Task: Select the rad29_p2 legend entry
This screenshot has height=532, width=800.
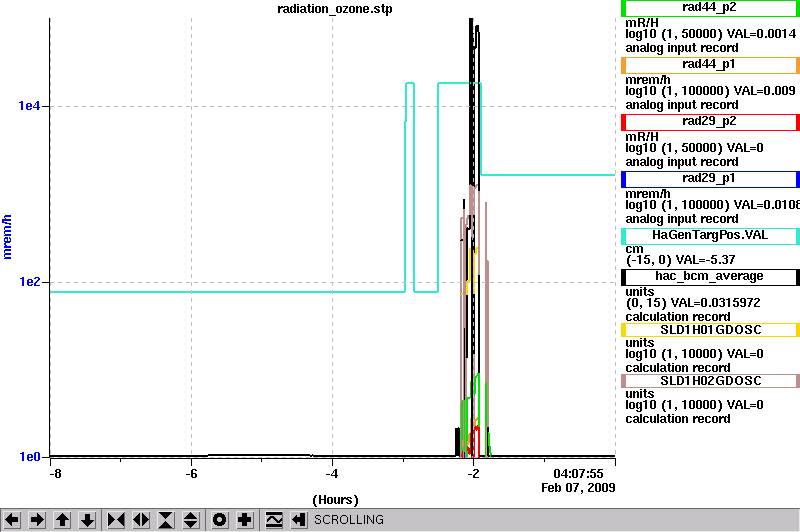Action: [x=710, y=122]
